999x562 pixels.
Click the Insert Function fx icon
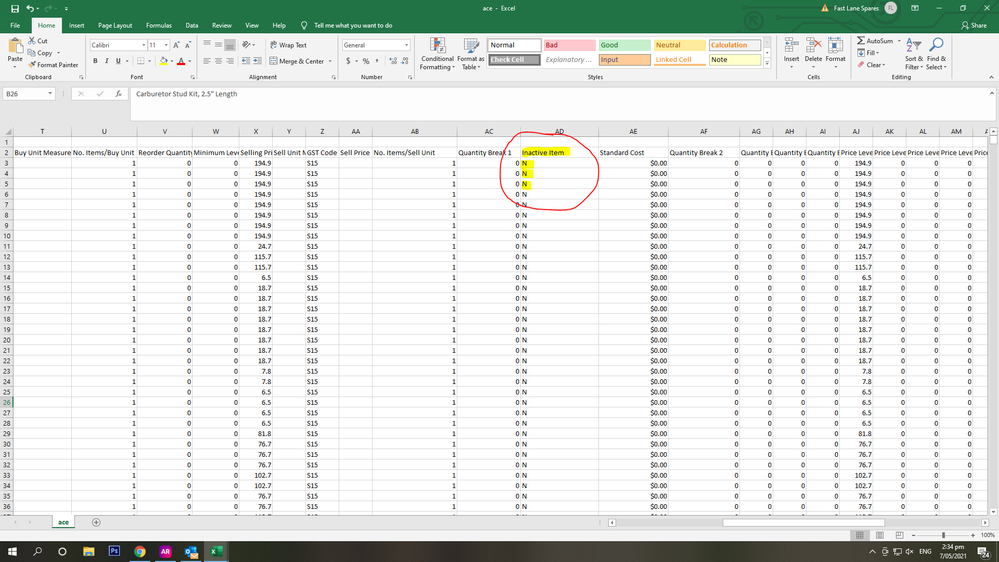click(x=118, y=94)
